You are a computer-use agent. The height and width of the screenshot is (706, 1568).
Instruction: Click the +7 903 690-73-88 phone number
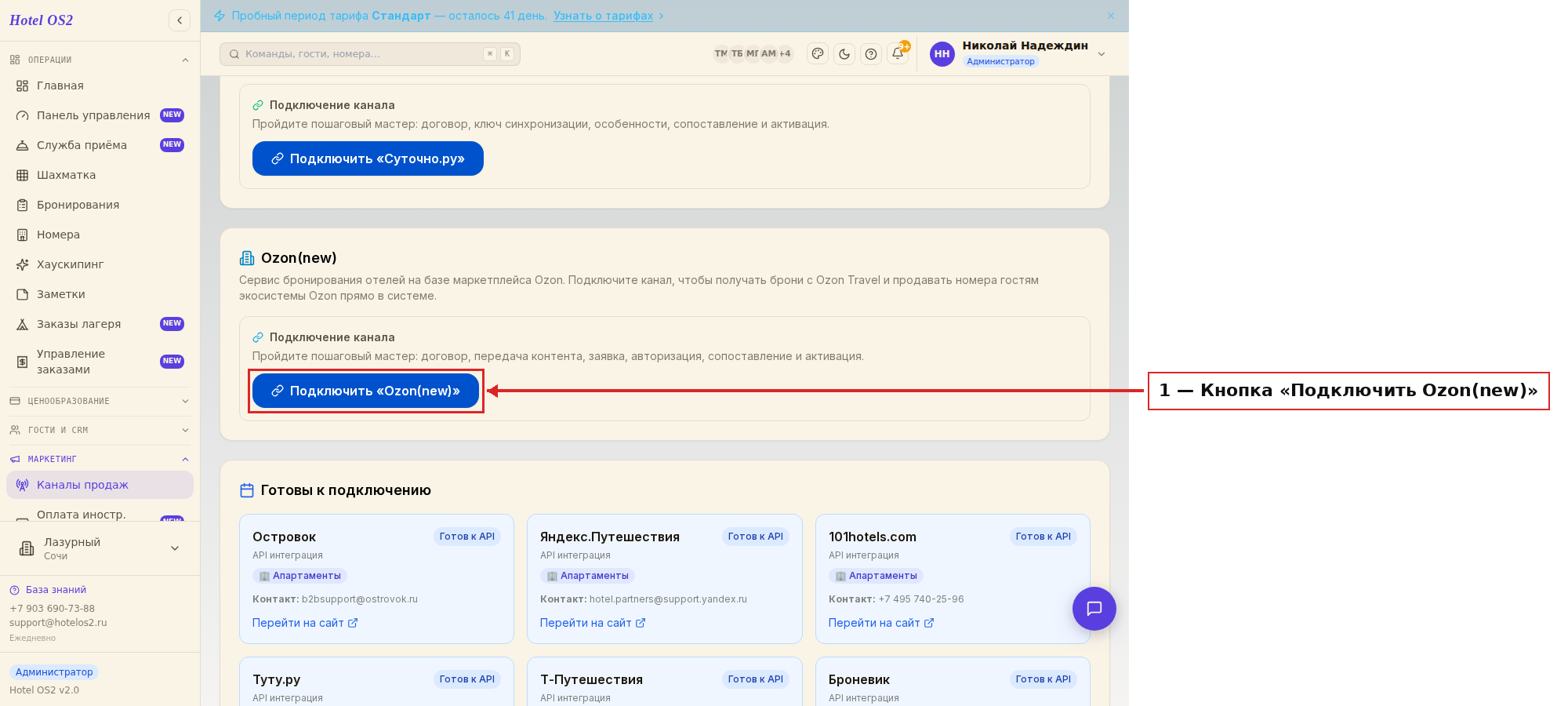52,609
